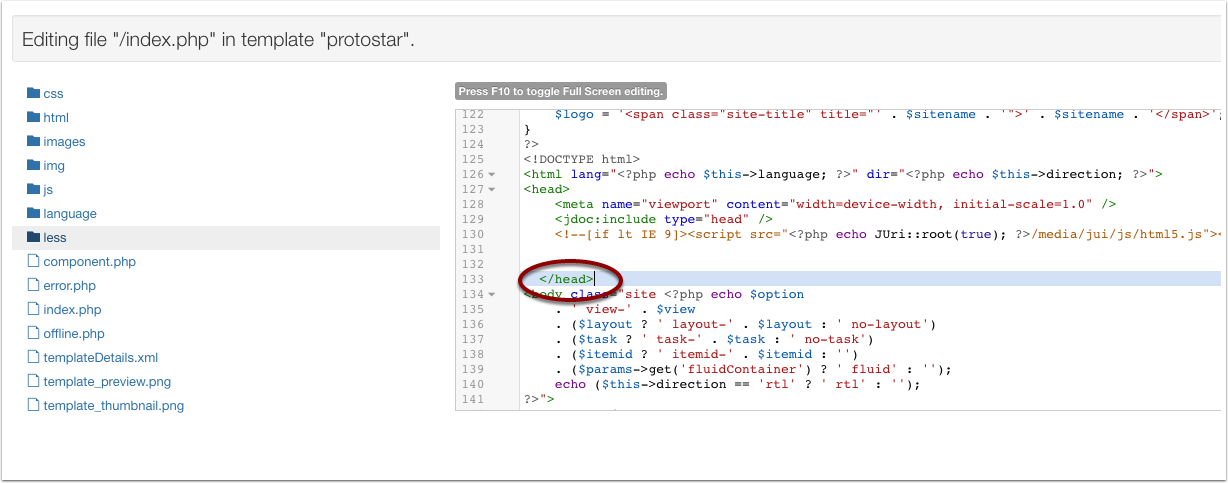Click the less folder icon
Screen dimensions: 1228x483
tap(33, 237)
